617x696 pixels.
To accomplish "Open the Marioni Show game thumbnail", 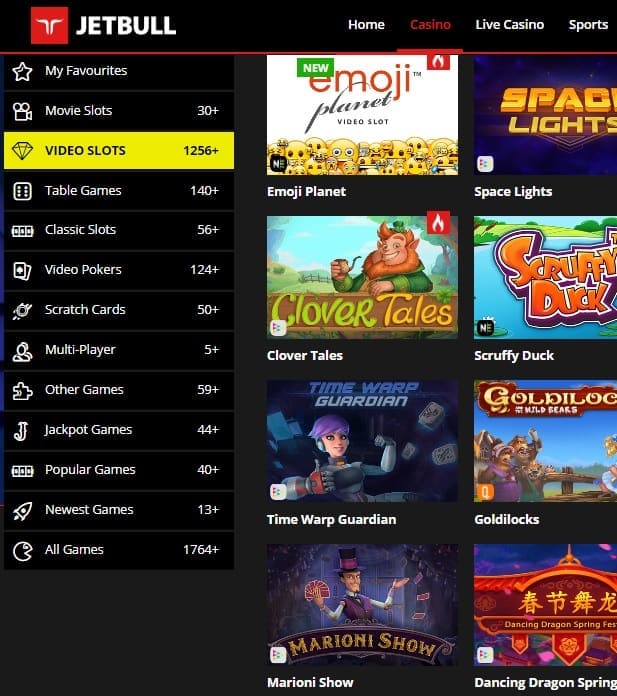I will pyautogui.click(x=362, y=605).
